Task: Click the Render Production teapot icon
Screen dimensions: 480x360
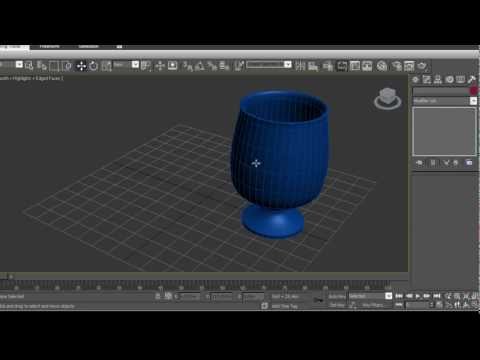Action: (422, 66)
